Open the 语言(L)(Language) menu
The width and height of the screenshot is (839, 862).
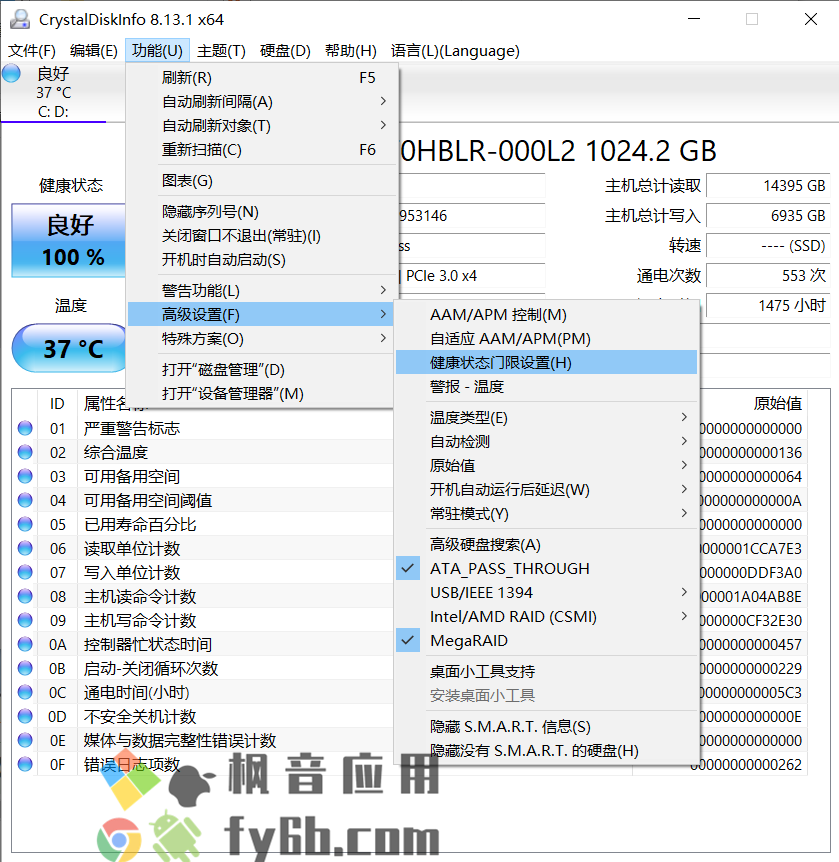point(455,51)
